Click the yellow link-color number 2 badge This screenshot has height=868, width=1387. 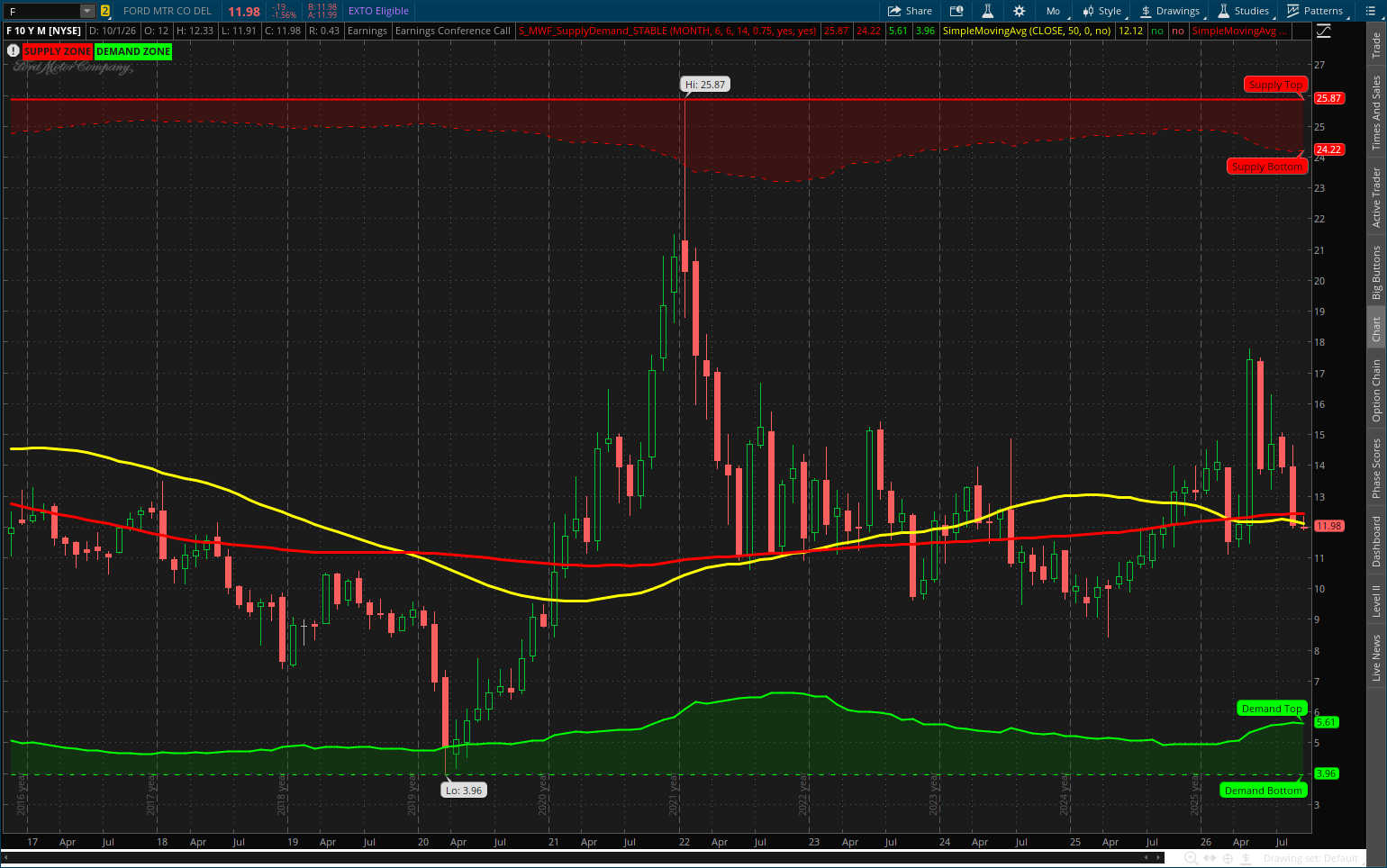click(105, 12)
